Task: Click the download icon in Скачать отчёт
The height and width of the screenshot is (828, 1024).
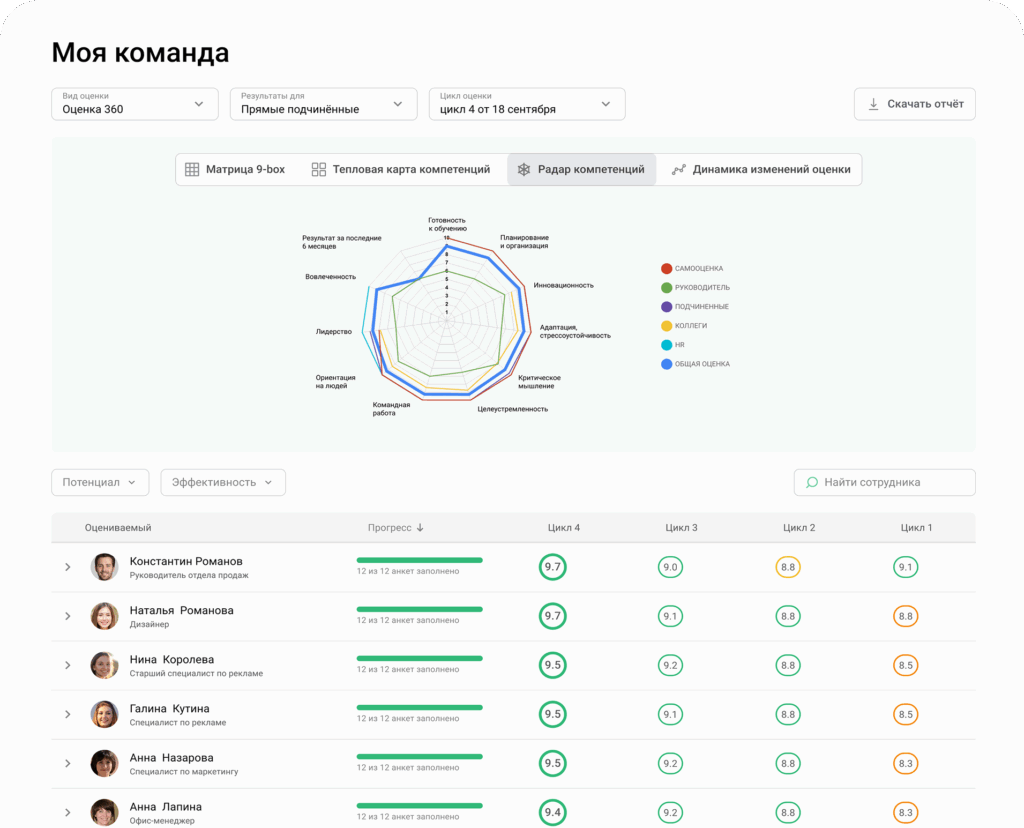Action: click(873, 104)
